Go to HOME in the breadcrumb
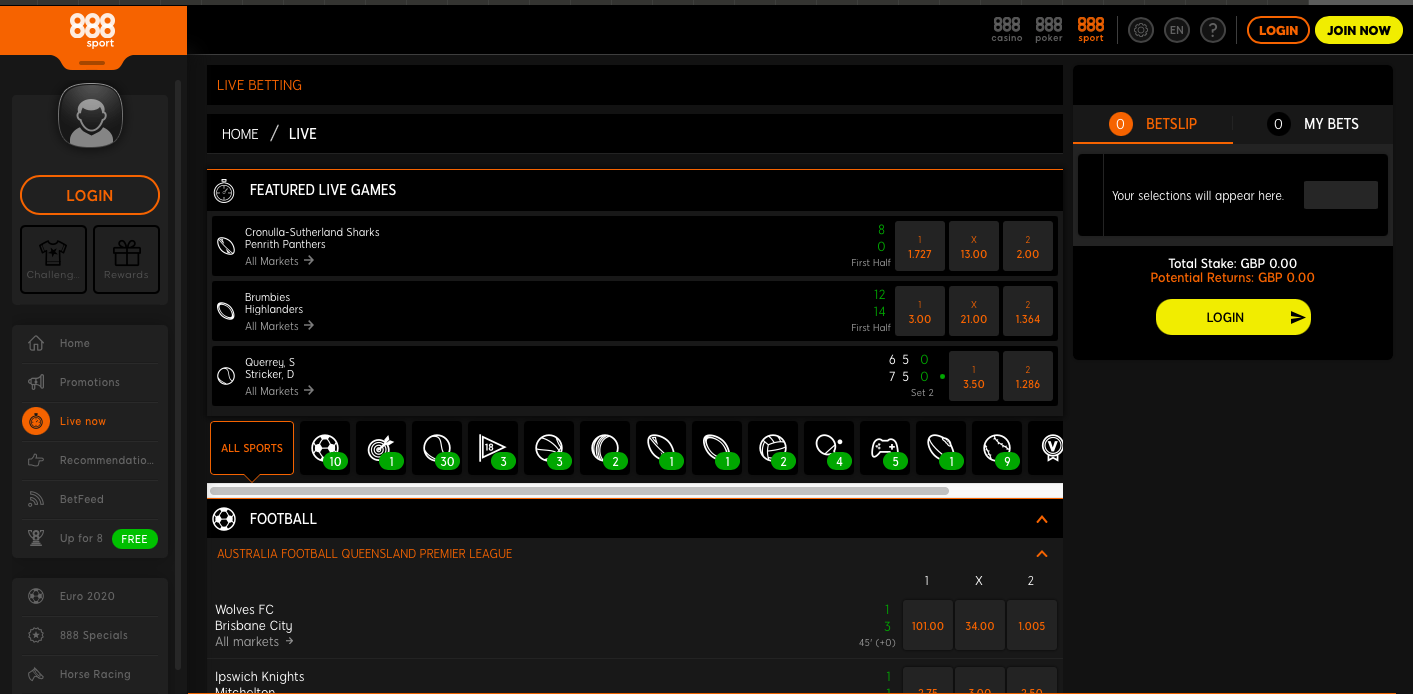The width and height of the screenshot is (1413, 694). pos(240,134)
